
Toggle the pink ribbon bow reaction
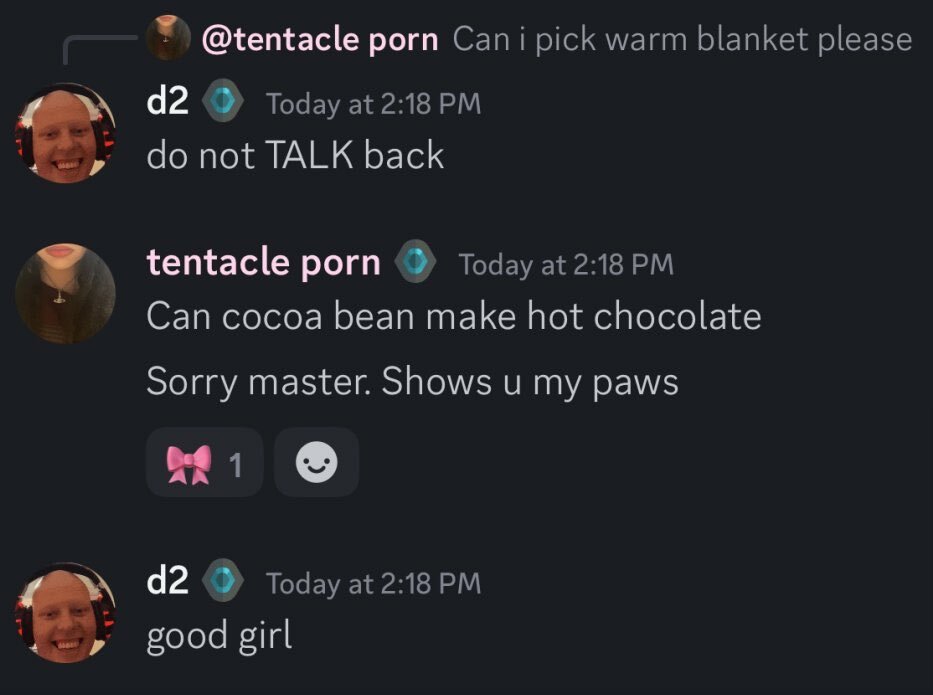pos(204,462)
